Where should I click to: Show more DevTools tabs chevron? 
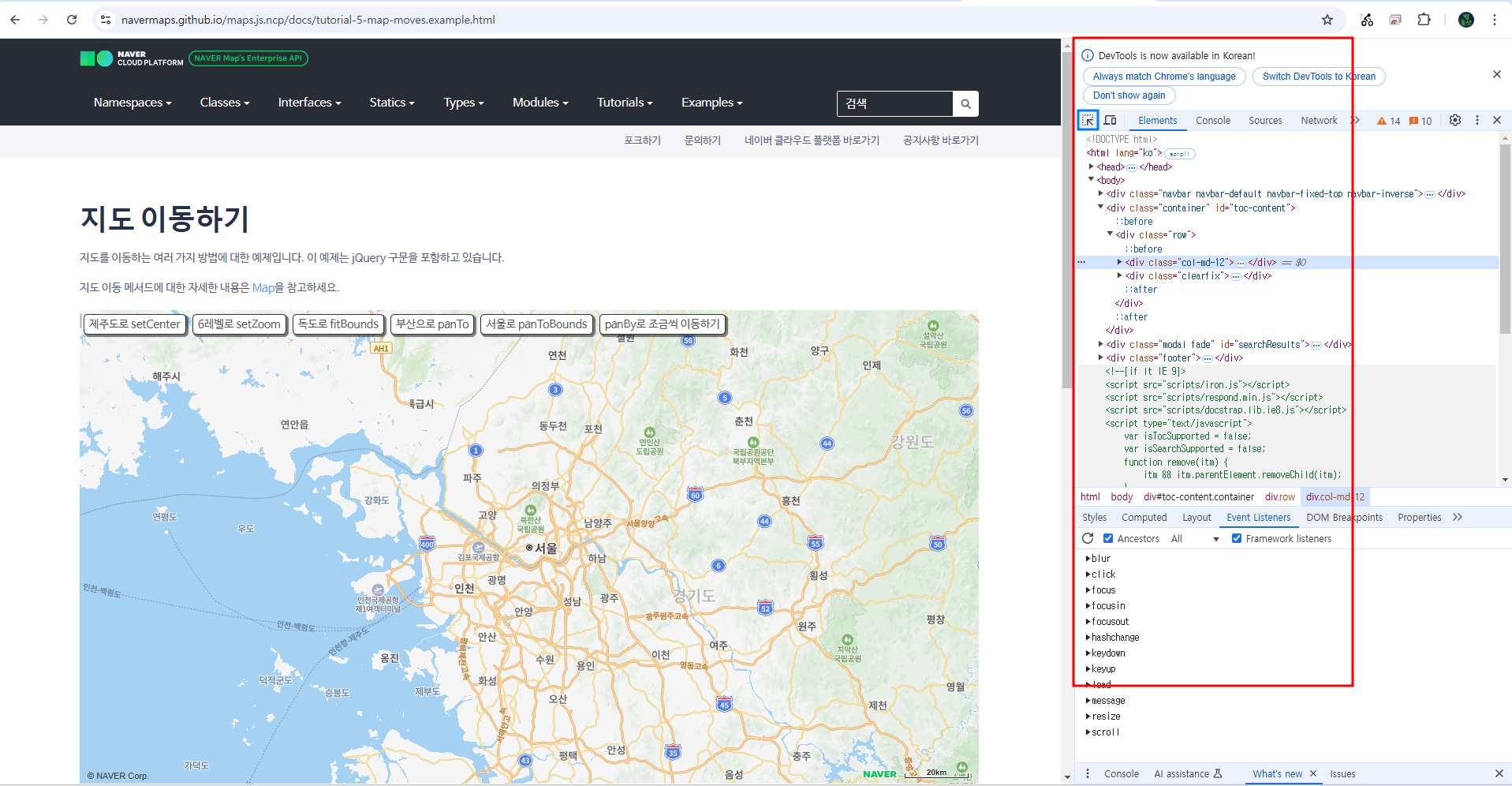(x=1355, y=120)
